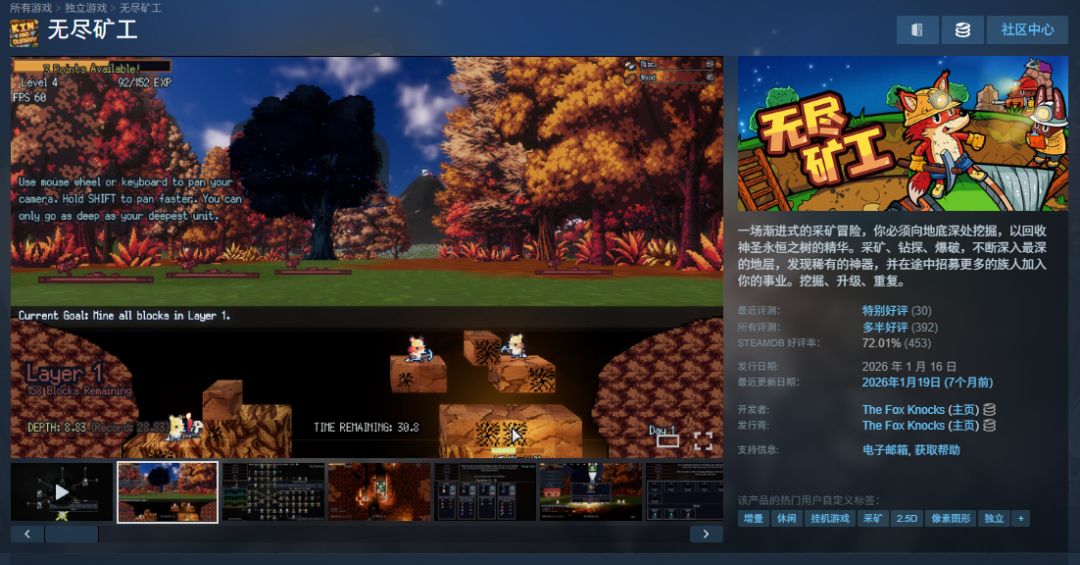This screenshot has width=1080, height=565.
Task: Select the highlighted forest screenshot thumbnail
Action: pyautogui.click(x=167, y=492)
